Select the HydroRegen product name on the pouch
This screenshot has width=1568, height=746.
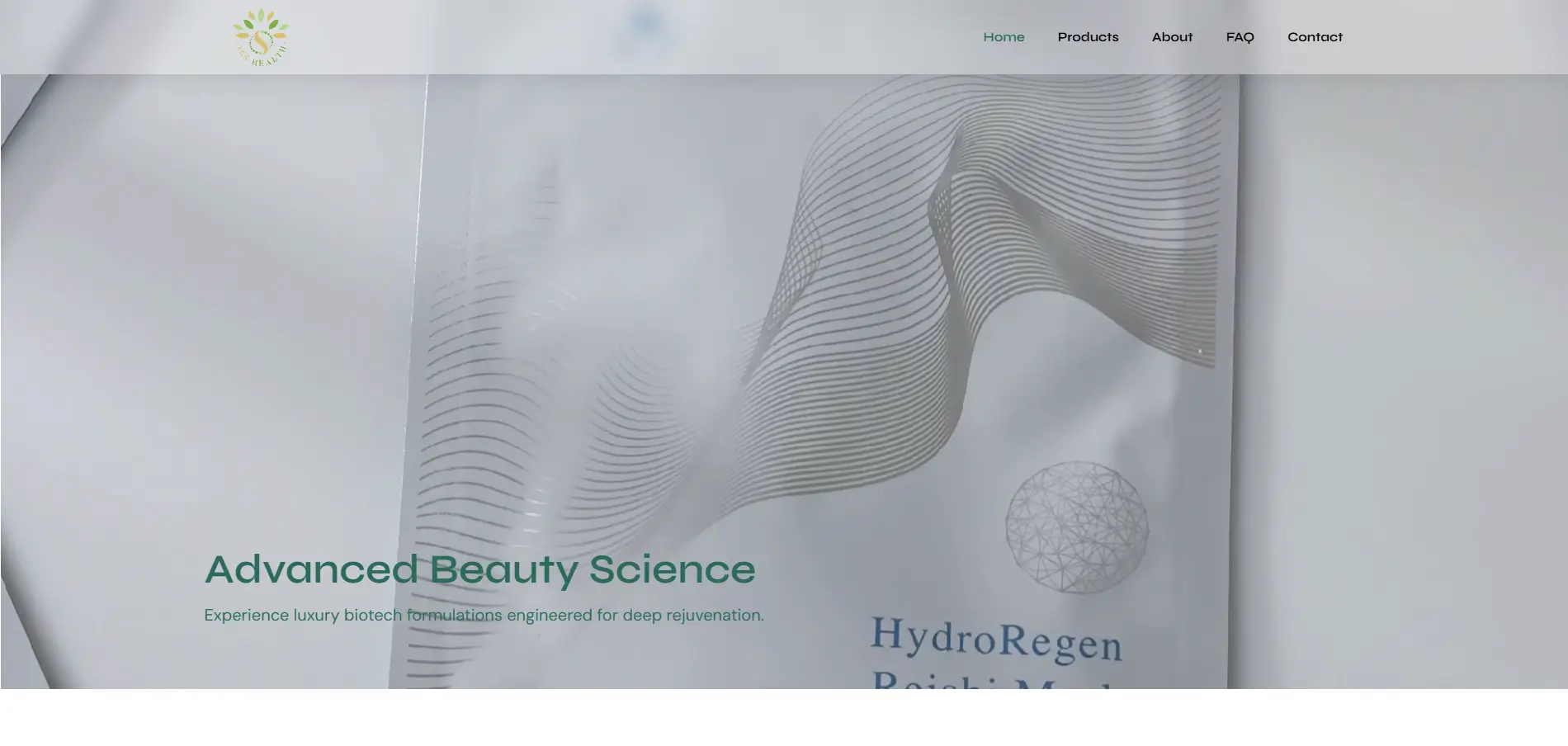(x=996, y=640)
